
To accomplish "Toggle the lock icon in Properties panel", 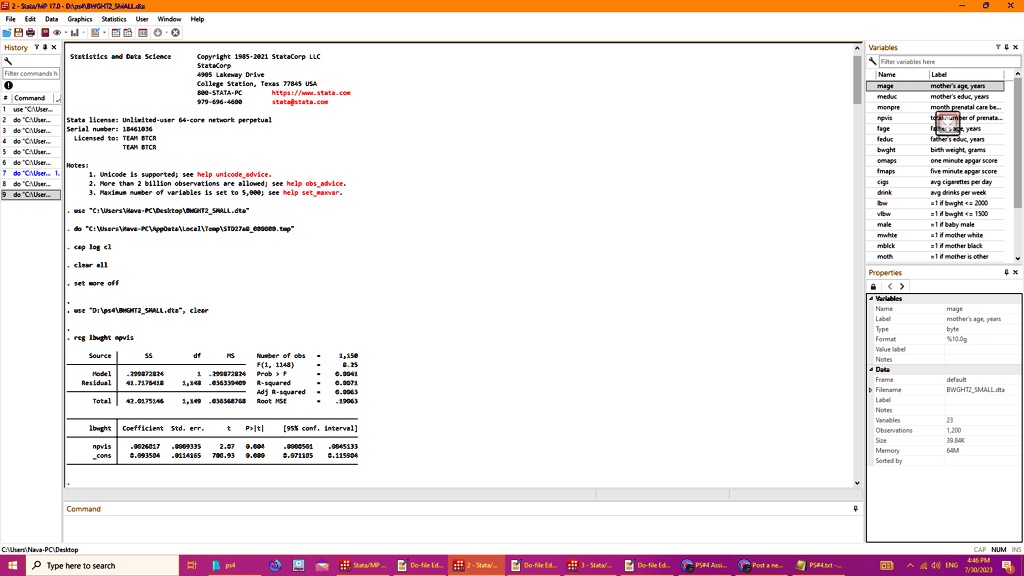I will click(873, 286).
